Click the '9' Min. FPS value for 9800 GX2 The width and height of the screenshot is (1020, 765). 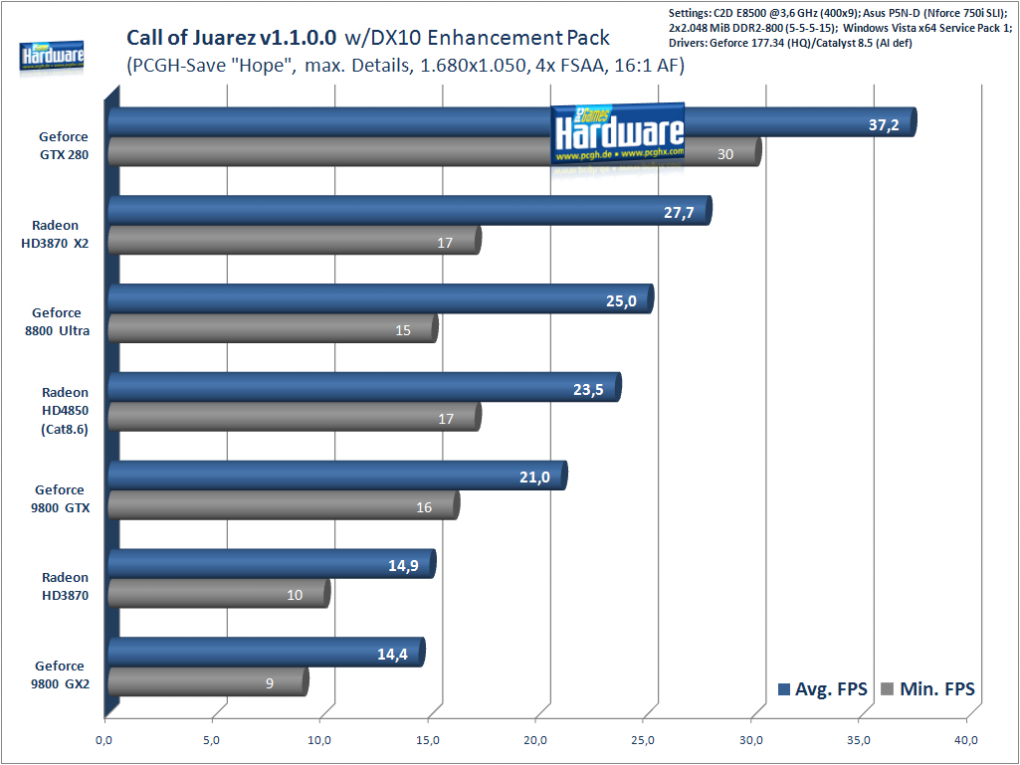click(x=269, y=684)
